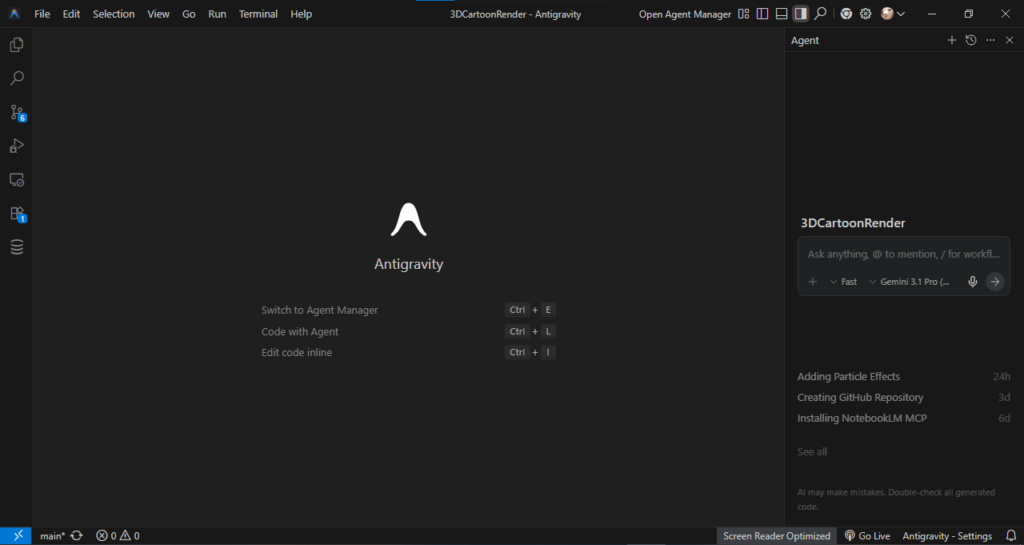Open the Run and Debug view
Viewport: 1024px width, 545px height.
click(x=17, y=146)
